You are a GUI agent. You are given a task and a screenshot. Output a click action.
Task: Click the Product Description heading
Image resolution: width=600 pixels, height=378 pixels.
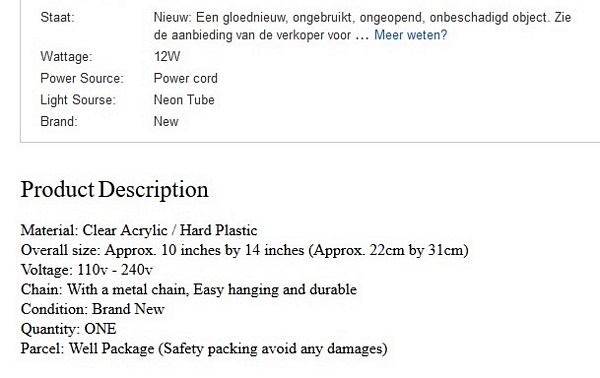pos(114,190)
